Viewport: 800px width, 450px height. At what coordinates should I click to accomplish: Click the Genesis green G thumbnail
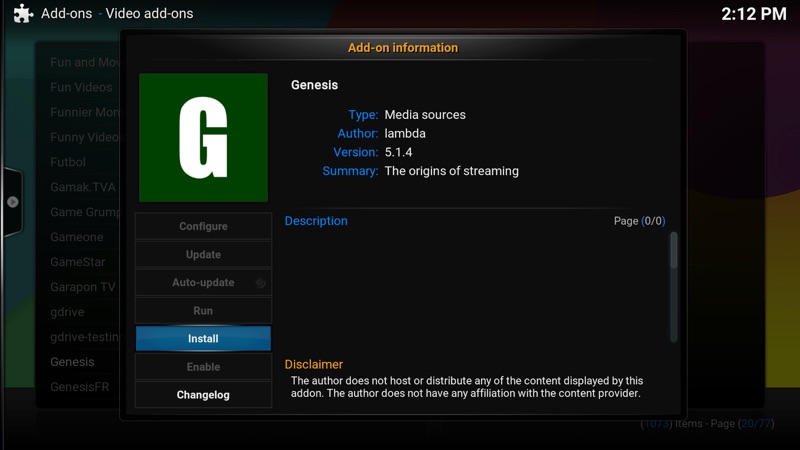coord(203,137)
